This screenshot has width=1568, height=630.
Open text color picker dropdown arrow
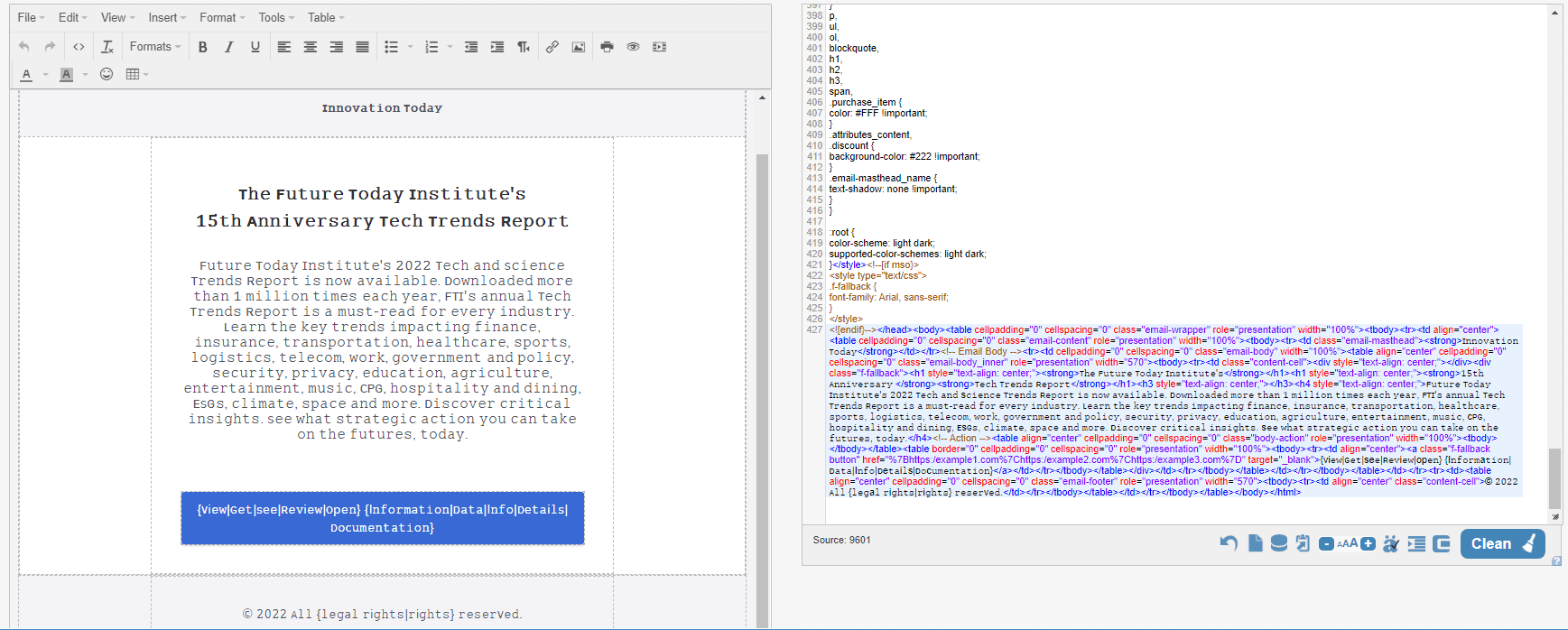point(45,75)
